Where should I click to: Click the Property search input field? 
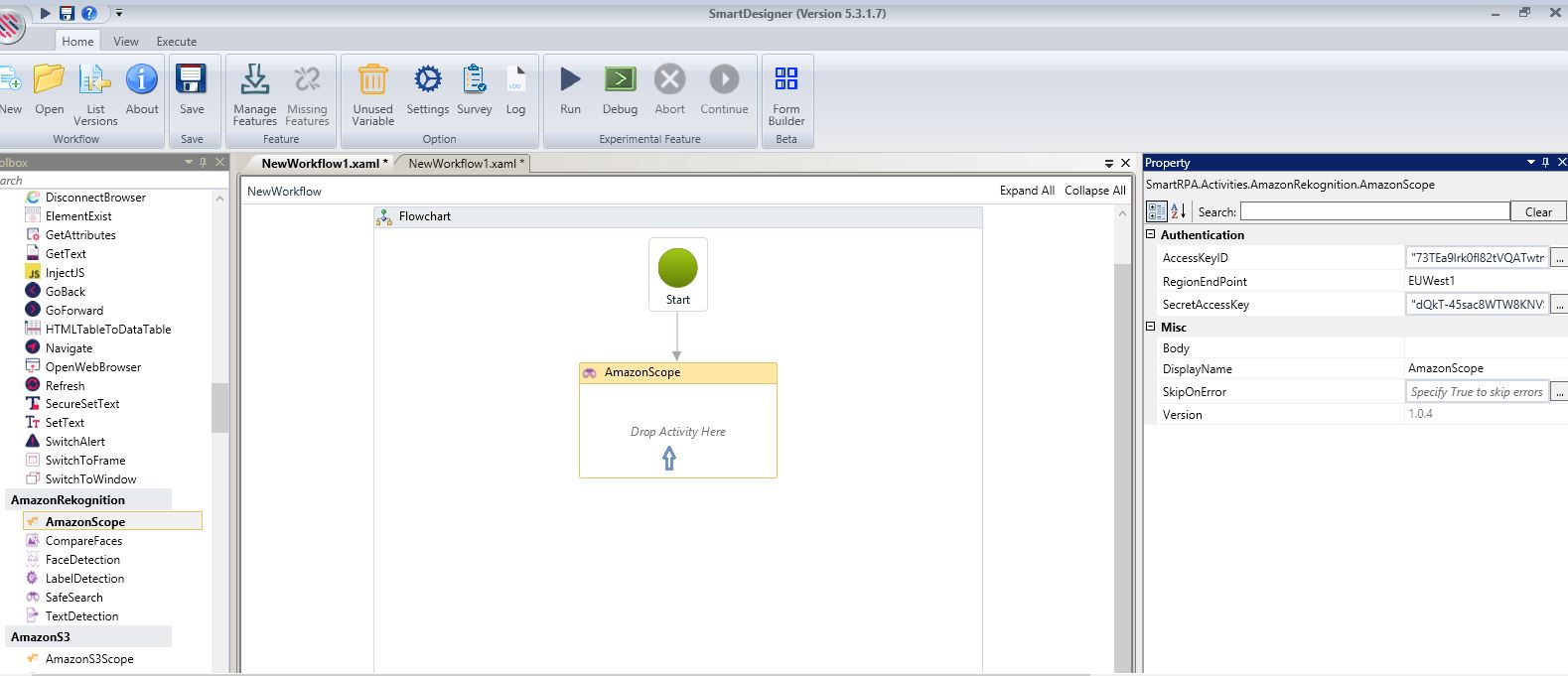(1374, 211)
